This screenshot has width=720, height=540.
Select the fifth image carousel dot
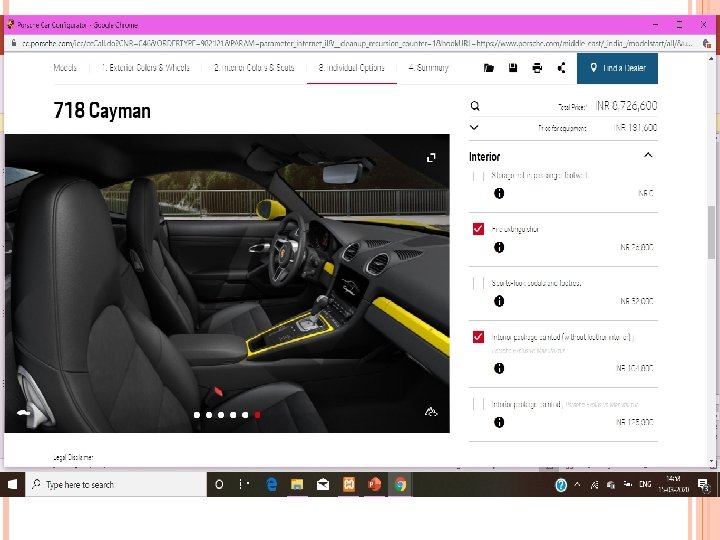point(245,415)
